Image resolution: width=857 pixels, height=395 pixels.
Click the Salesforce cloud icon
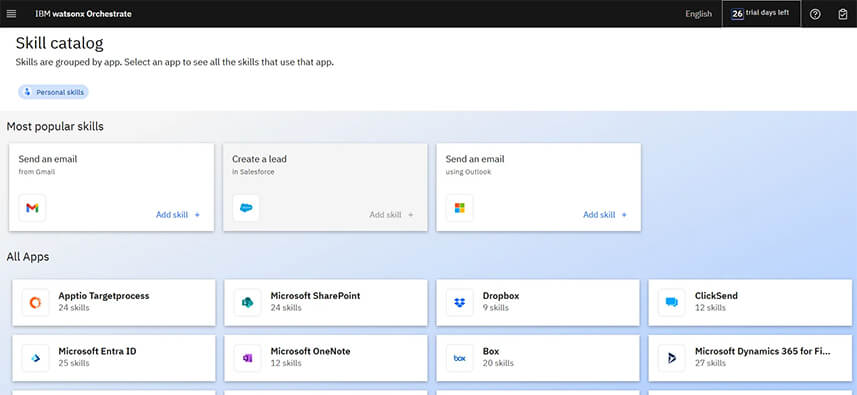pyautogui.click(x=246, y=208)
